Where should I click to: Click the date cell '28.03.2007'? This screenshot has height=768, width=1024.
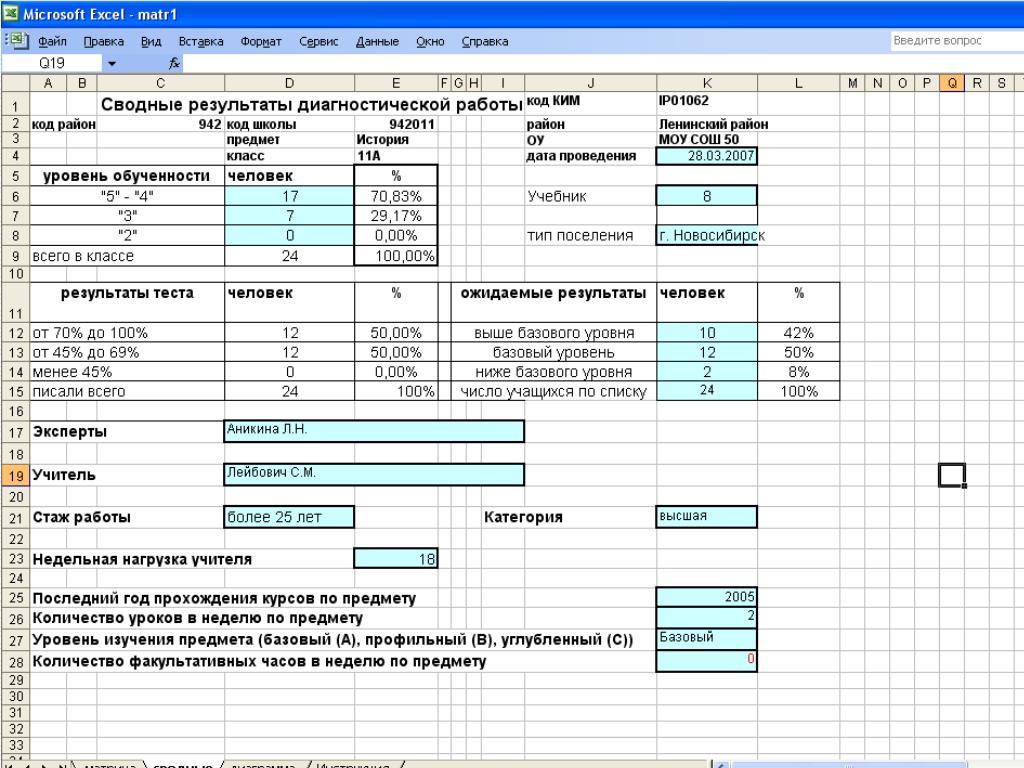click(x=707, y=155)
